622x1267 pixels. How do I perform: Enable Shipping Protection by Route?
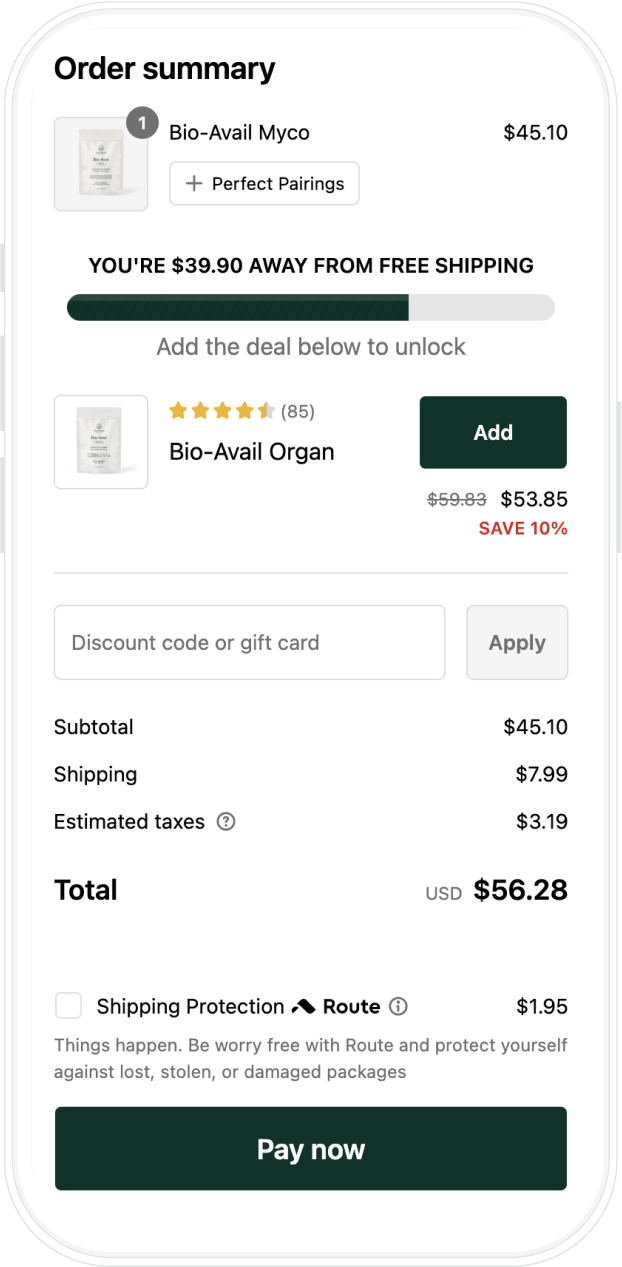click(68, 1006)
